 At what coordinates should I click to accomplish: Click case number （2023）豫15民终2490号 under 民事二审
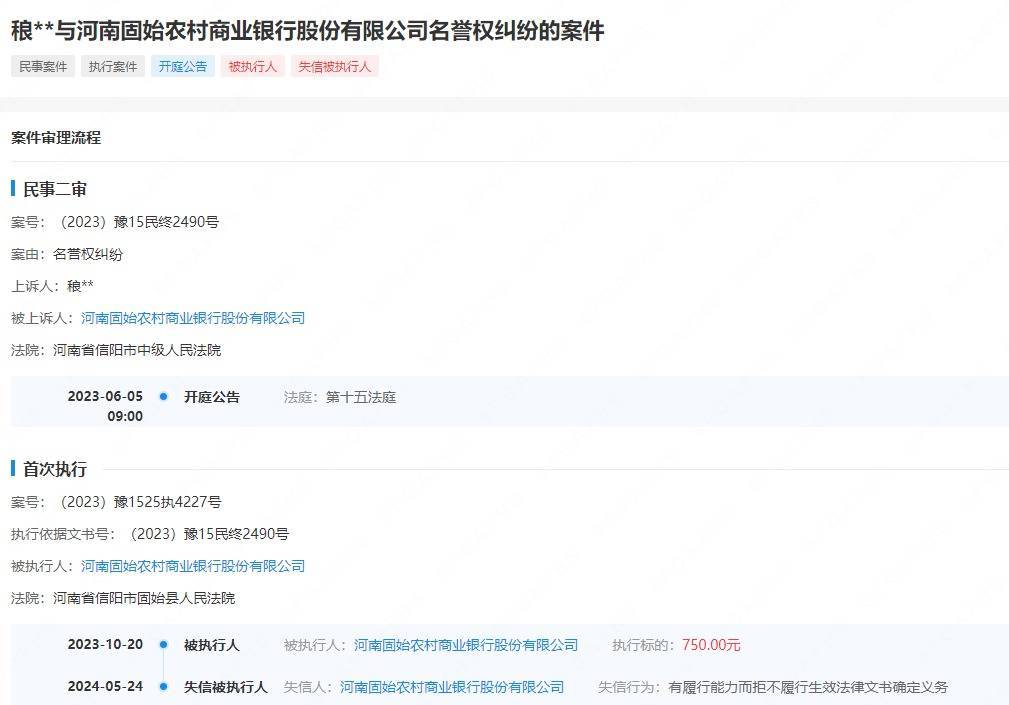coord(136,222)
